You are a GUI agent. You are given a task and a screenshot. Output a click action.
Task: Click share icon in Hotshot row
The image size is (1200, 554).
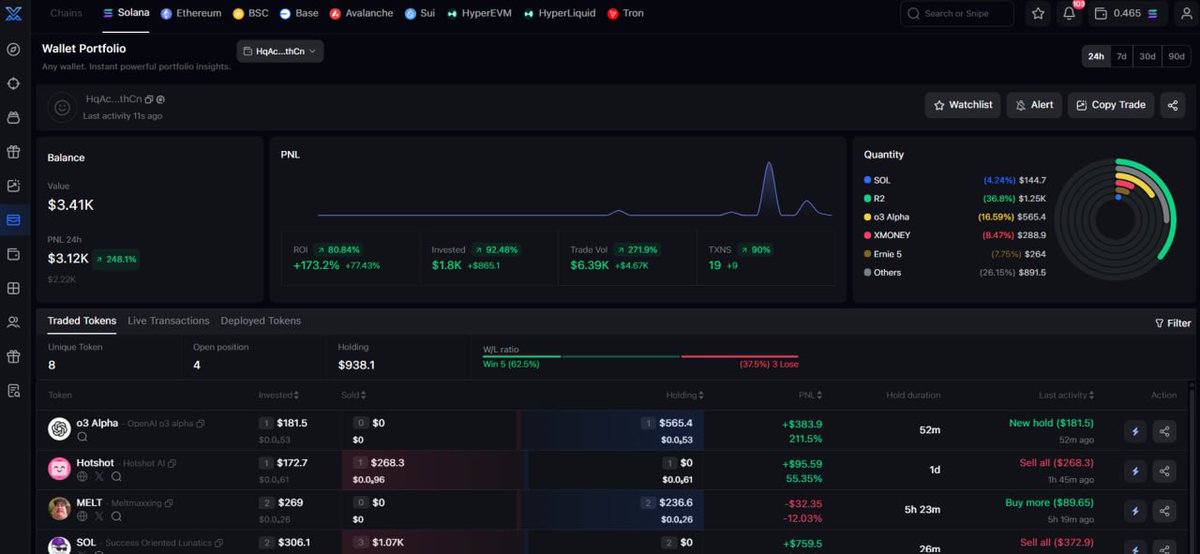click(x=1164, y=470)
